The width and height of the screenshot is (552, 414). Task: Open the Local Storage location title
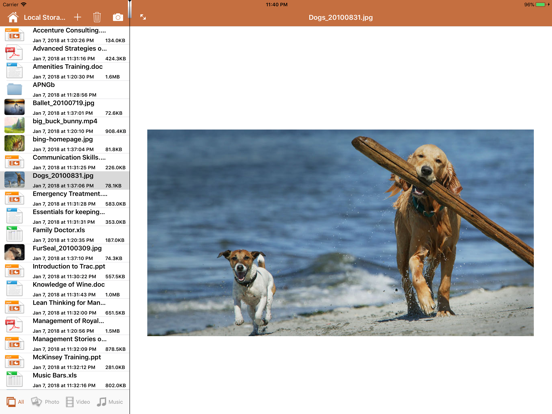44,17
